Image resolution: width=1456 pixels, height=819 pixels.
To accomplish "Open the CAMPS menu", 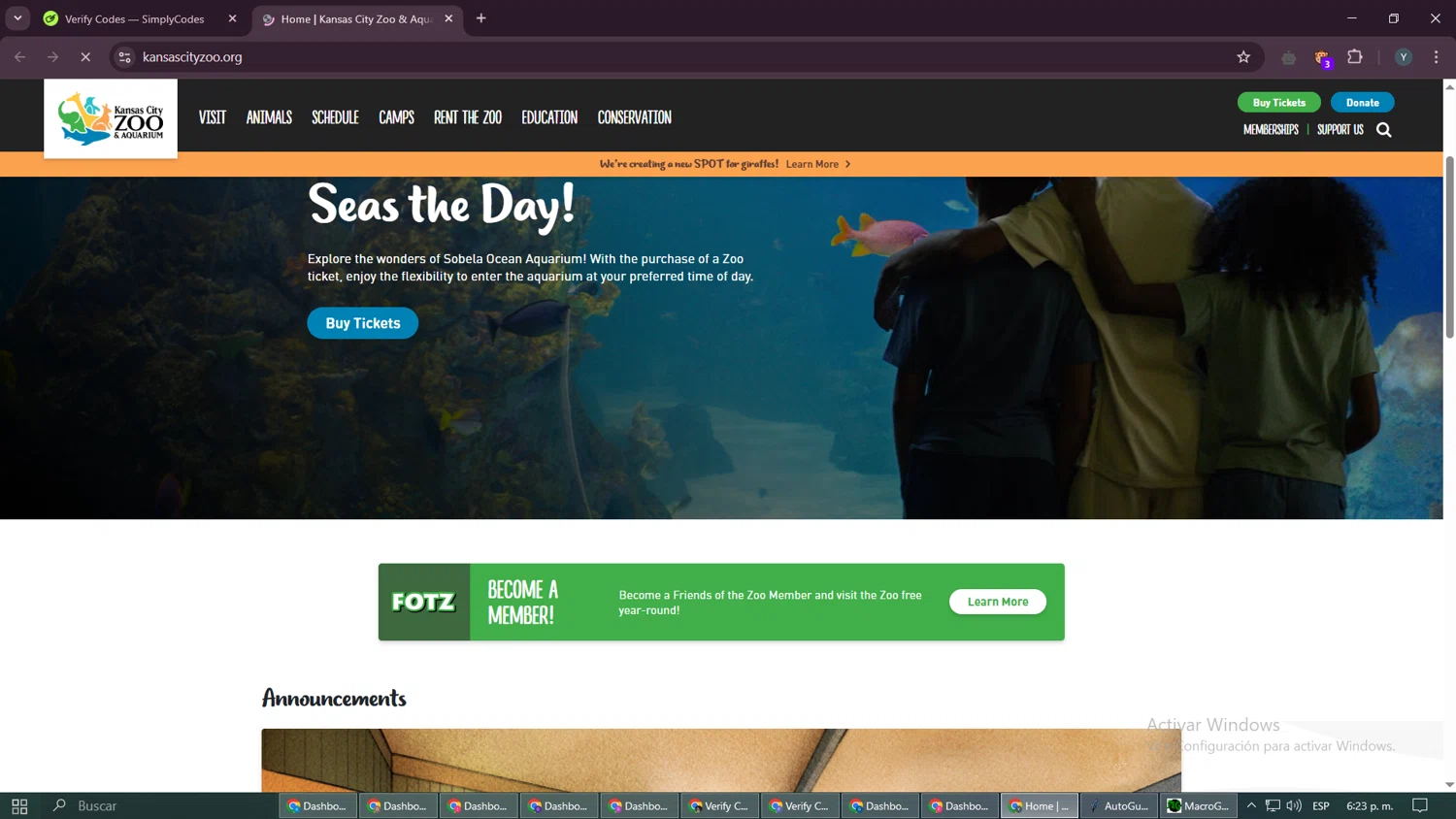I will [x=396, y=117].
